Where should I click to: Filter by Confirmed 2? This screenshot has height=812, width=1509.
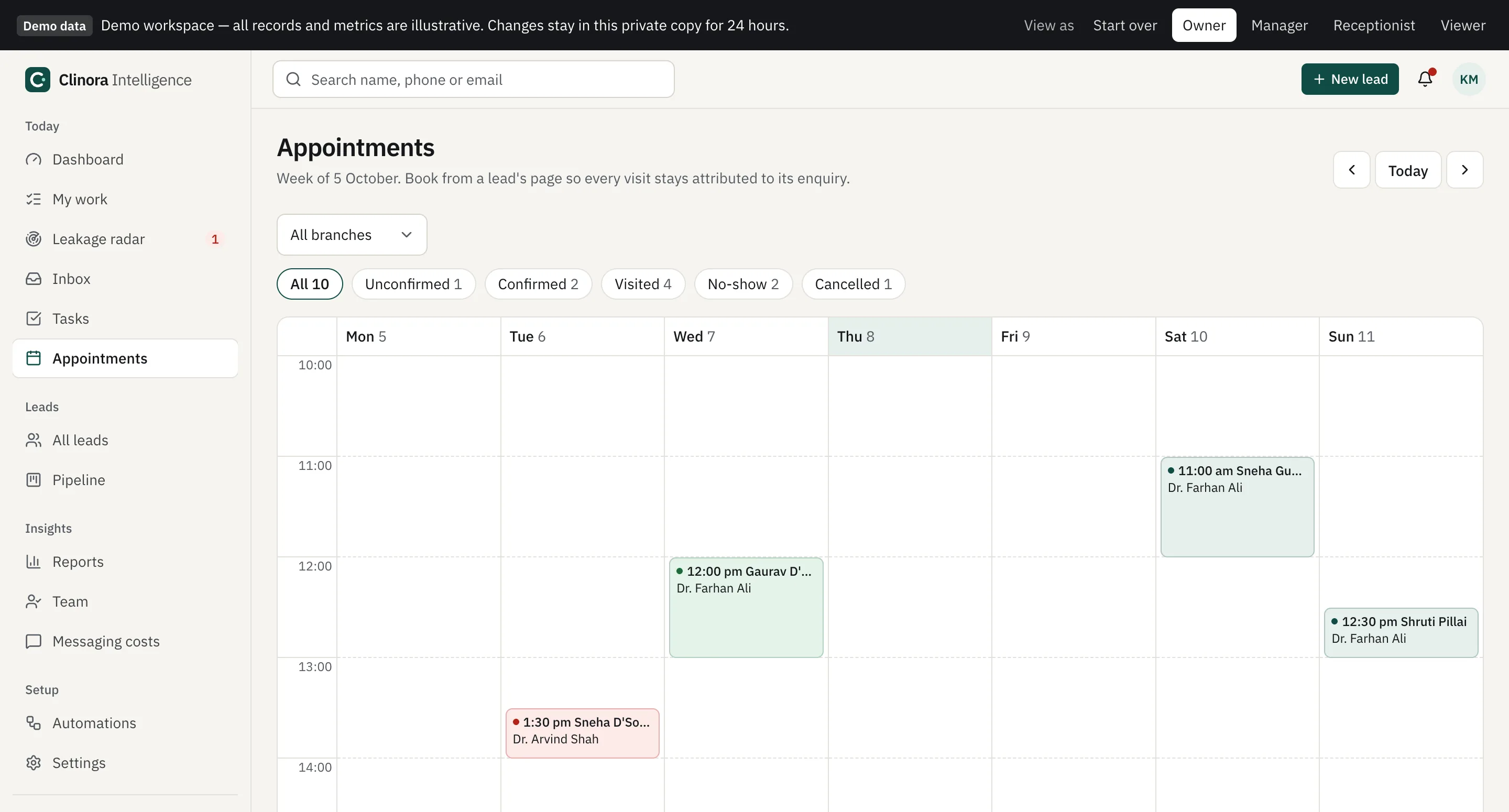point(538,284)
